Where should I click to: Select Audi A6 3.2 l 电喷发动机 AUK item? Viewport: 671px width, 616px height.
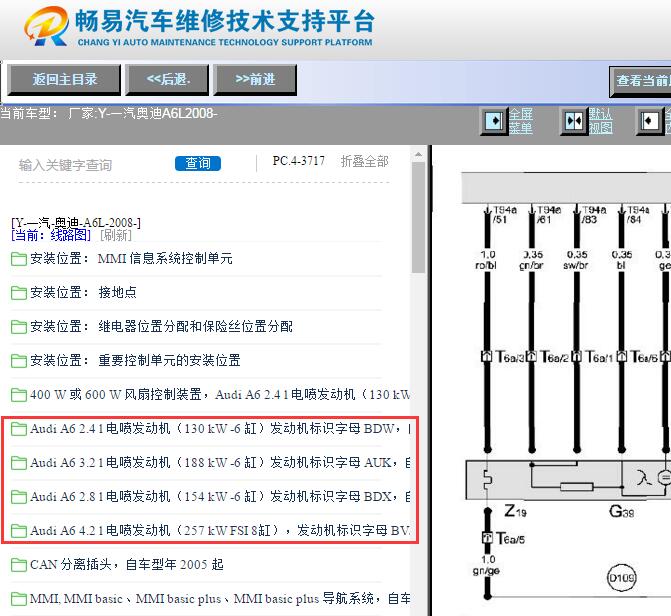(x=220, y=462)
